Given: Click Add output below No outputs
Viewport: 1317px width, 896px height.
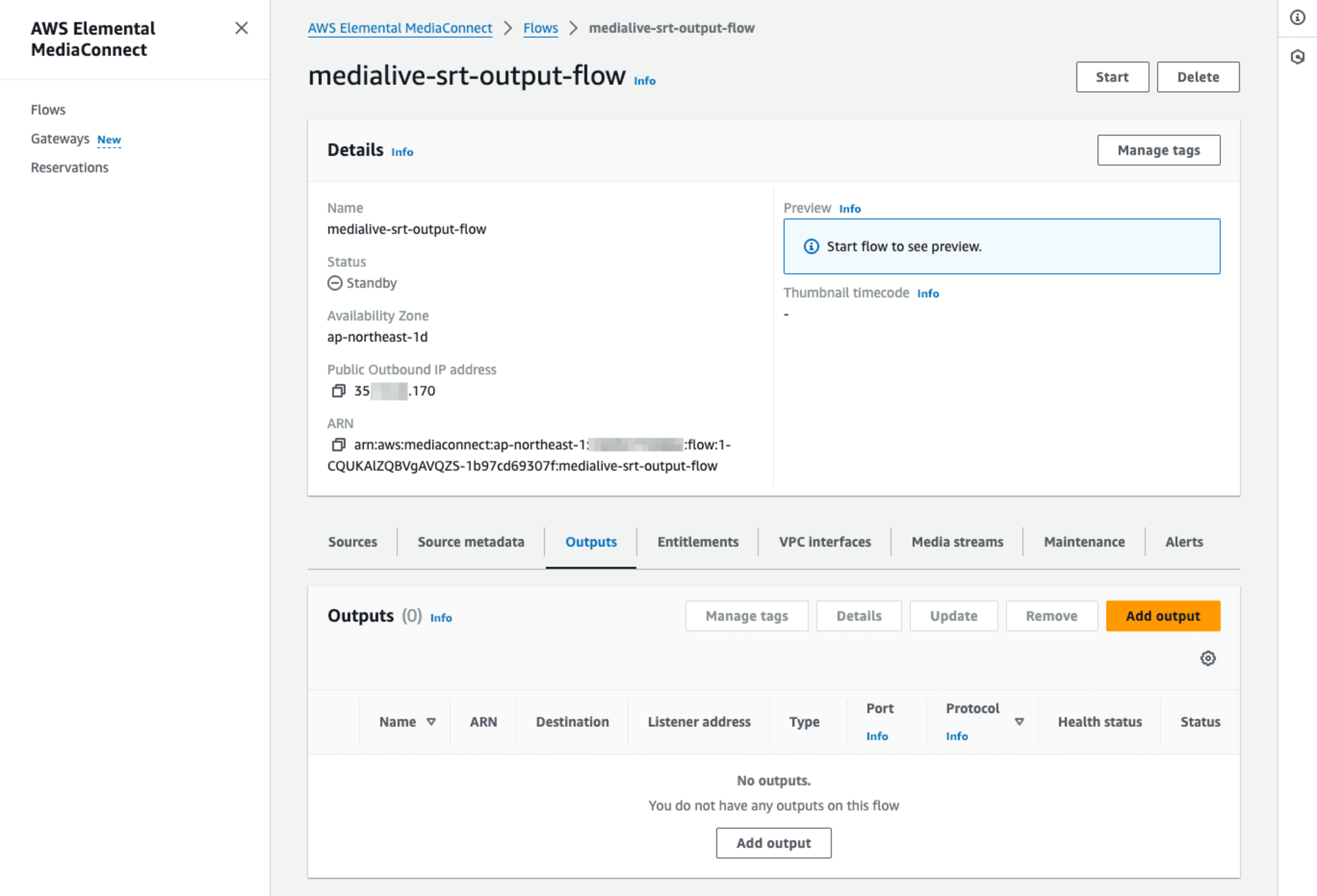Looking at the screenshot, I should pyautogui.click(x=774, y=843).
